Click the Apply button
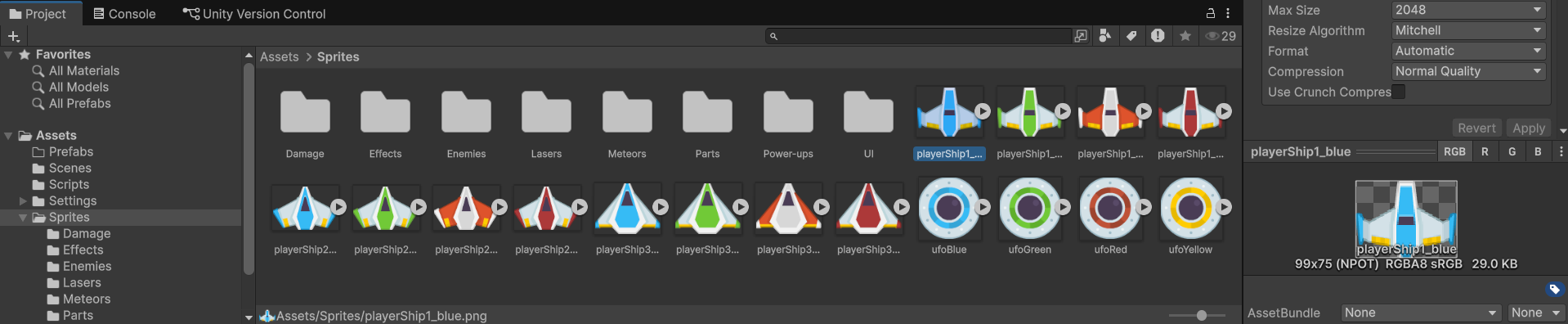This screenshot has width=1568, height=324. (x=1529, y=128)
